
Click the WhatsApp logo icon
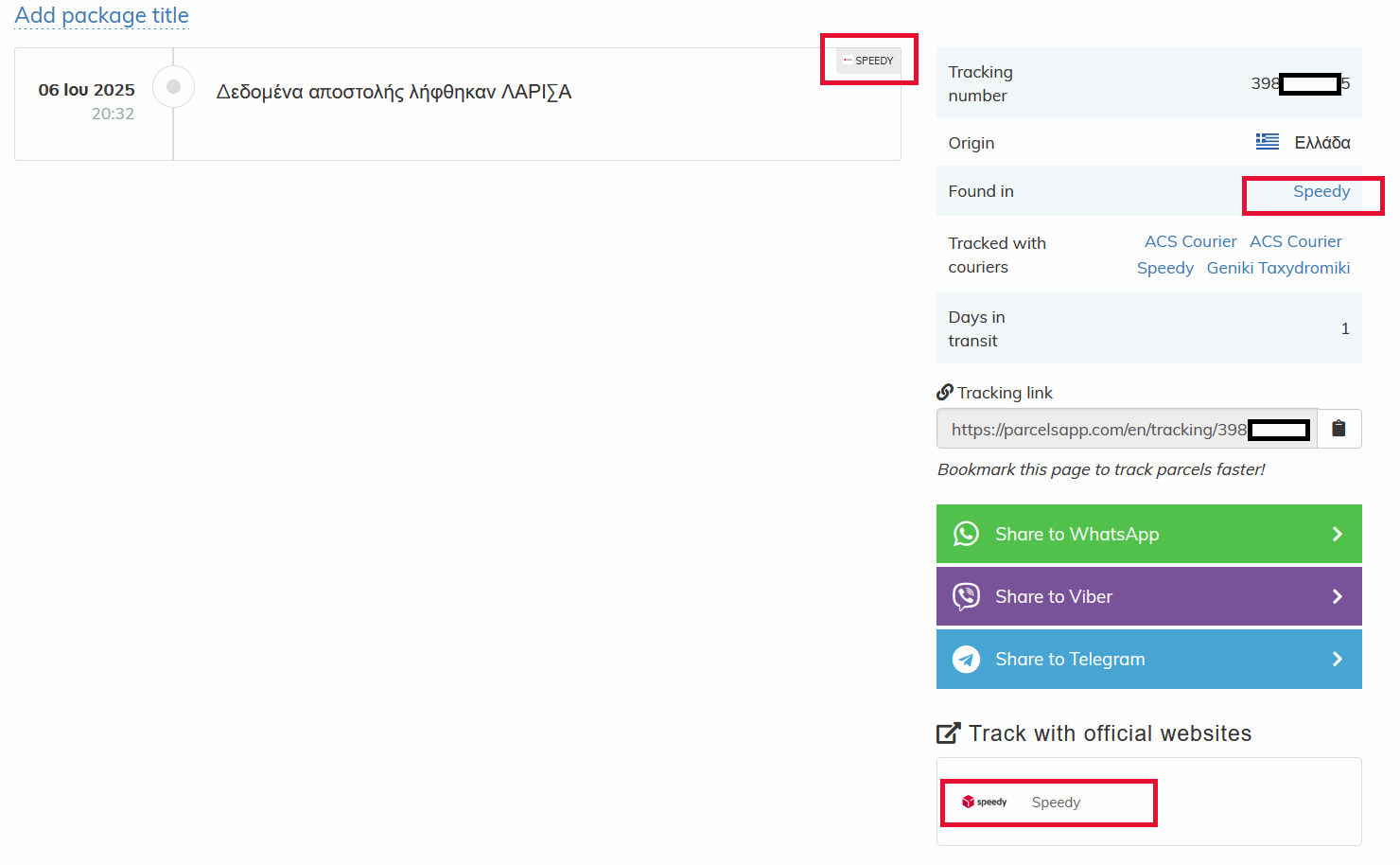pos(966,534)
